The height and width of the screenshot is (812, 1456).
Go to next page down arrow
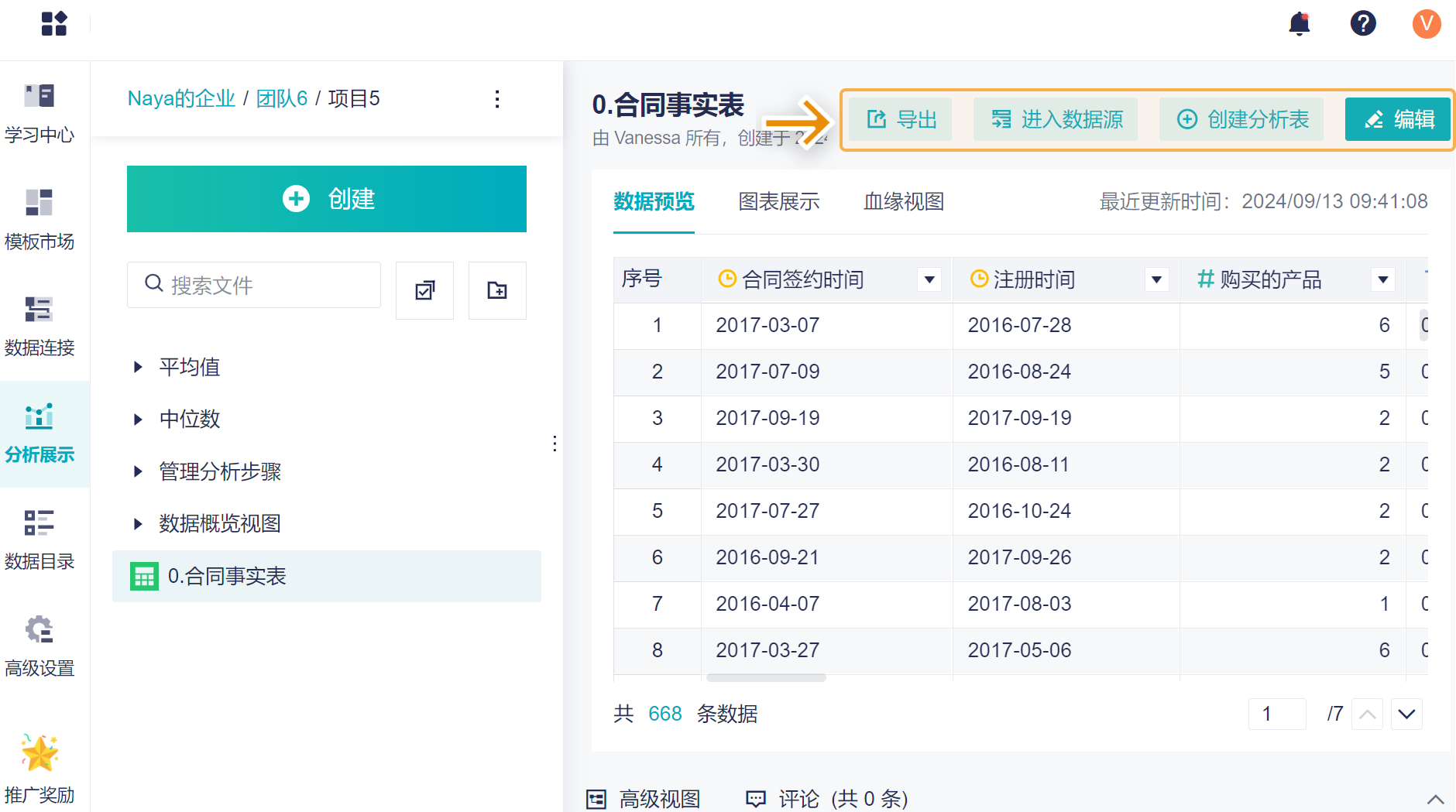tap(1406, 714)
